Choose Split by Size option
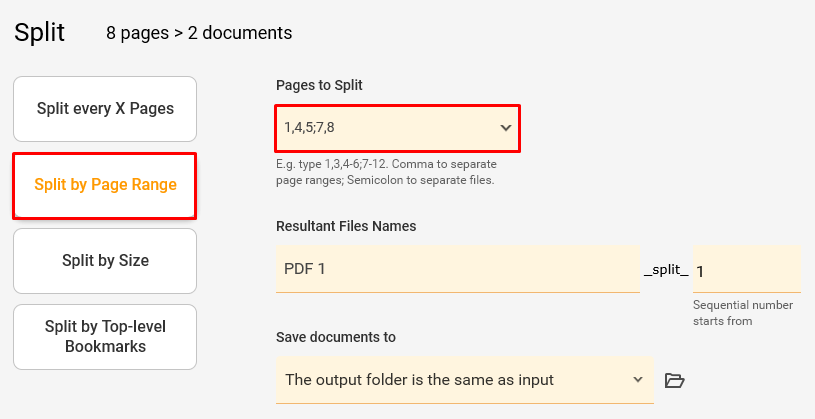This screenshot has height=419, width=815. tap(105, 261)
